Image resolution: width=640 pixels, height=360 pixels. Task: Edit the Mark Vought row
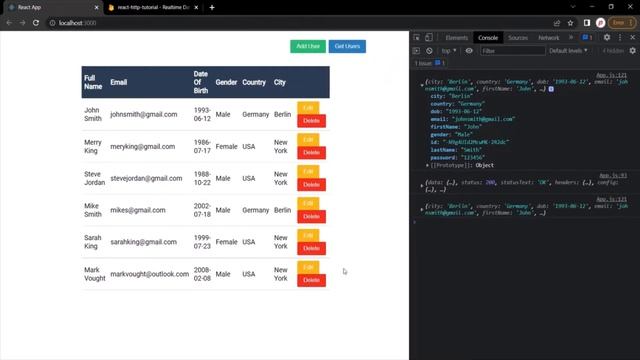point(308,267)
